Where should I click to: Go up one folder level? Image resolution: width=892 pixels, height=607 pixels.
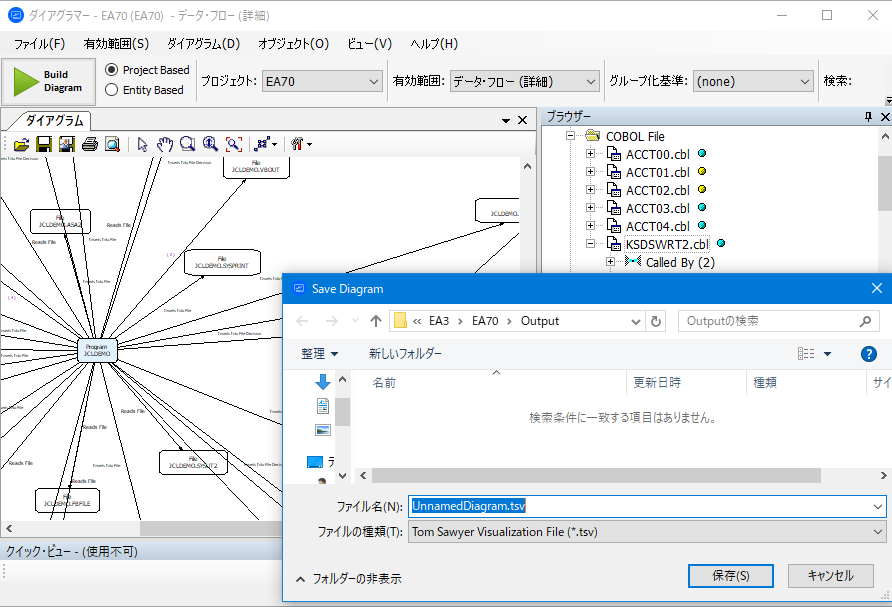click(375, 321)
